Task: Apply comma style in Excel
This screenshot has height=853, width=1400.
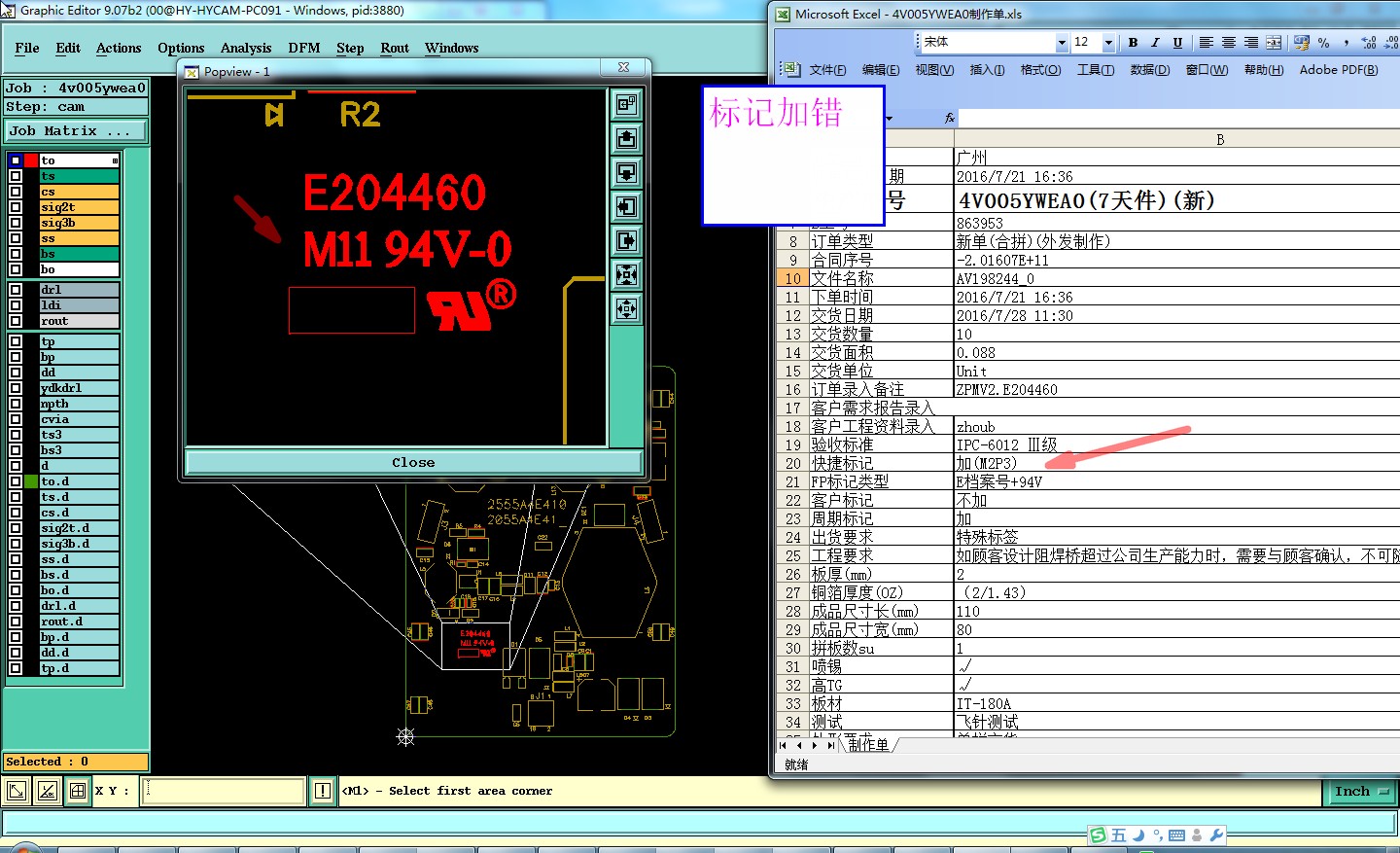Action: pyautogui.click(x=1346, y=43)
